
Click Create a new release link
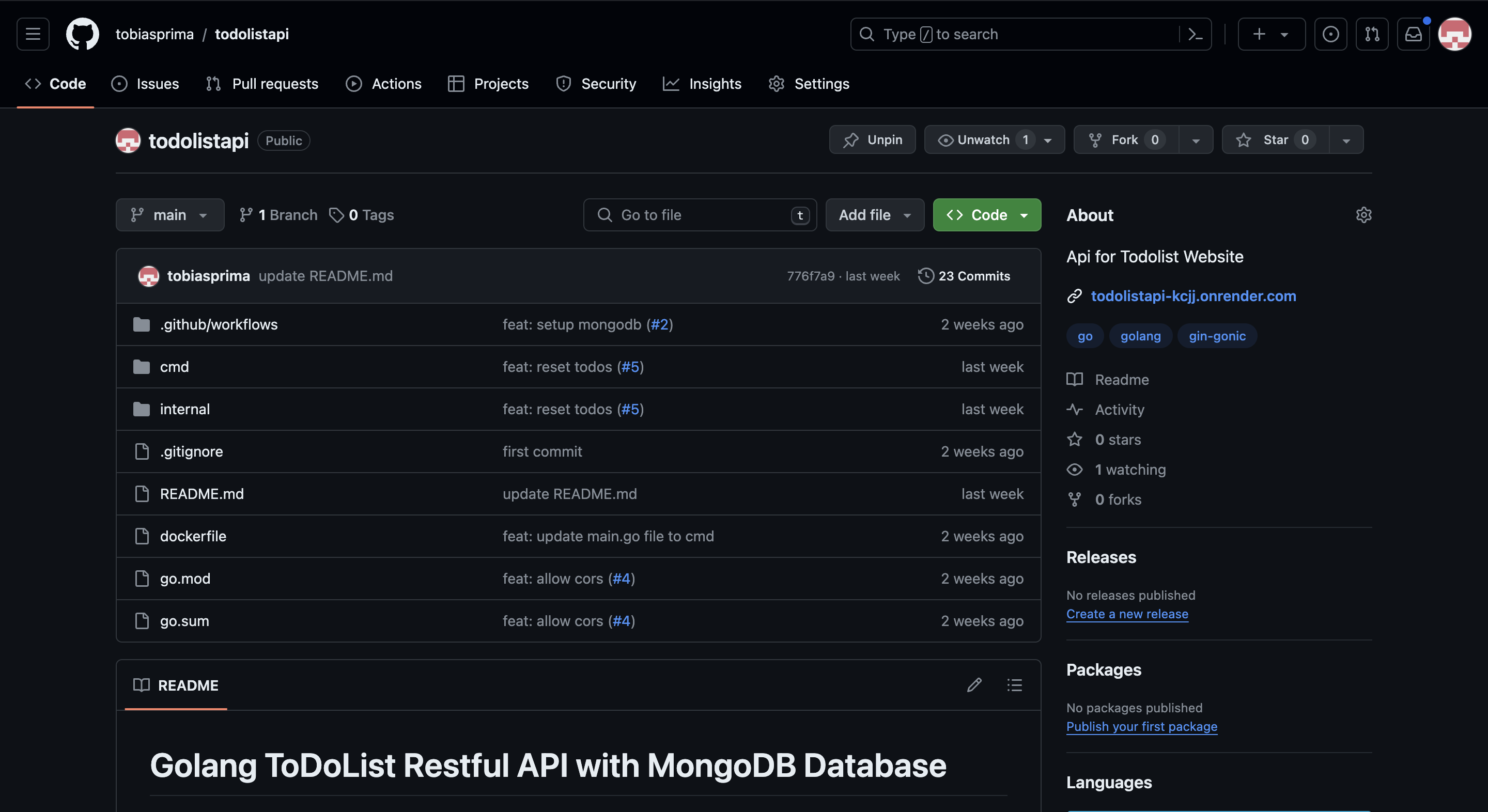pyautogui.click(x=1127, y=614)
